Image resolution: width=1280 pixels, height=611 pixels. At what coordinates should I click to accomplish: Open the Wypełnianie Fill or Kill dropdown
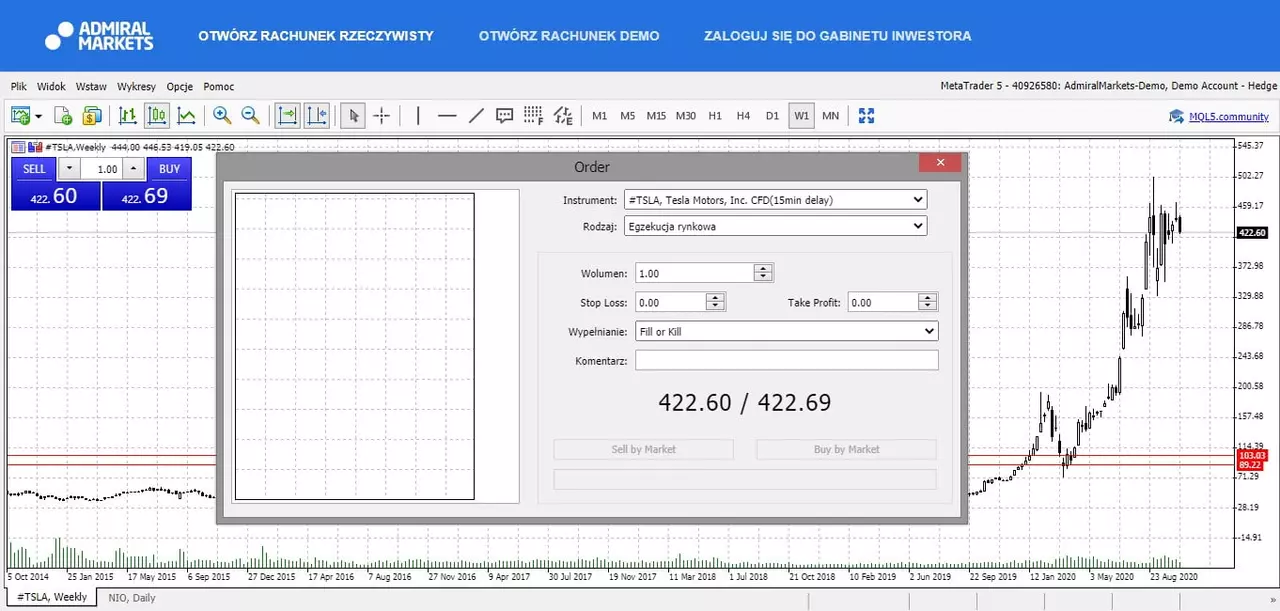[x=786, y=331]
